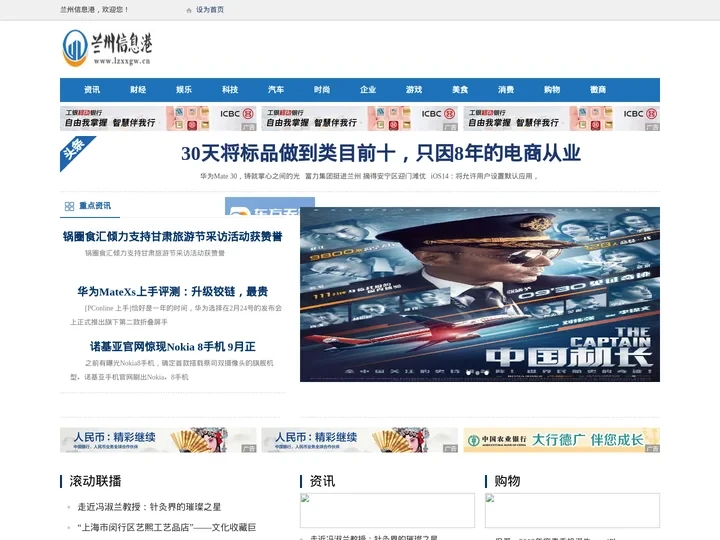Open article 诺基亚官网惊现Nokia 8手机
The height and width of the screenshot is (540, 720).
[173, 347]
